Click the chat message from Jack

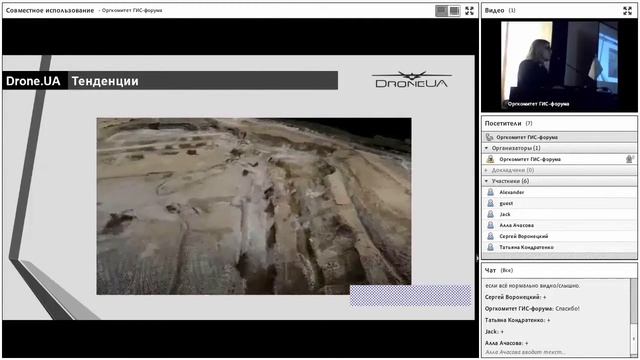tap(494, 331)
